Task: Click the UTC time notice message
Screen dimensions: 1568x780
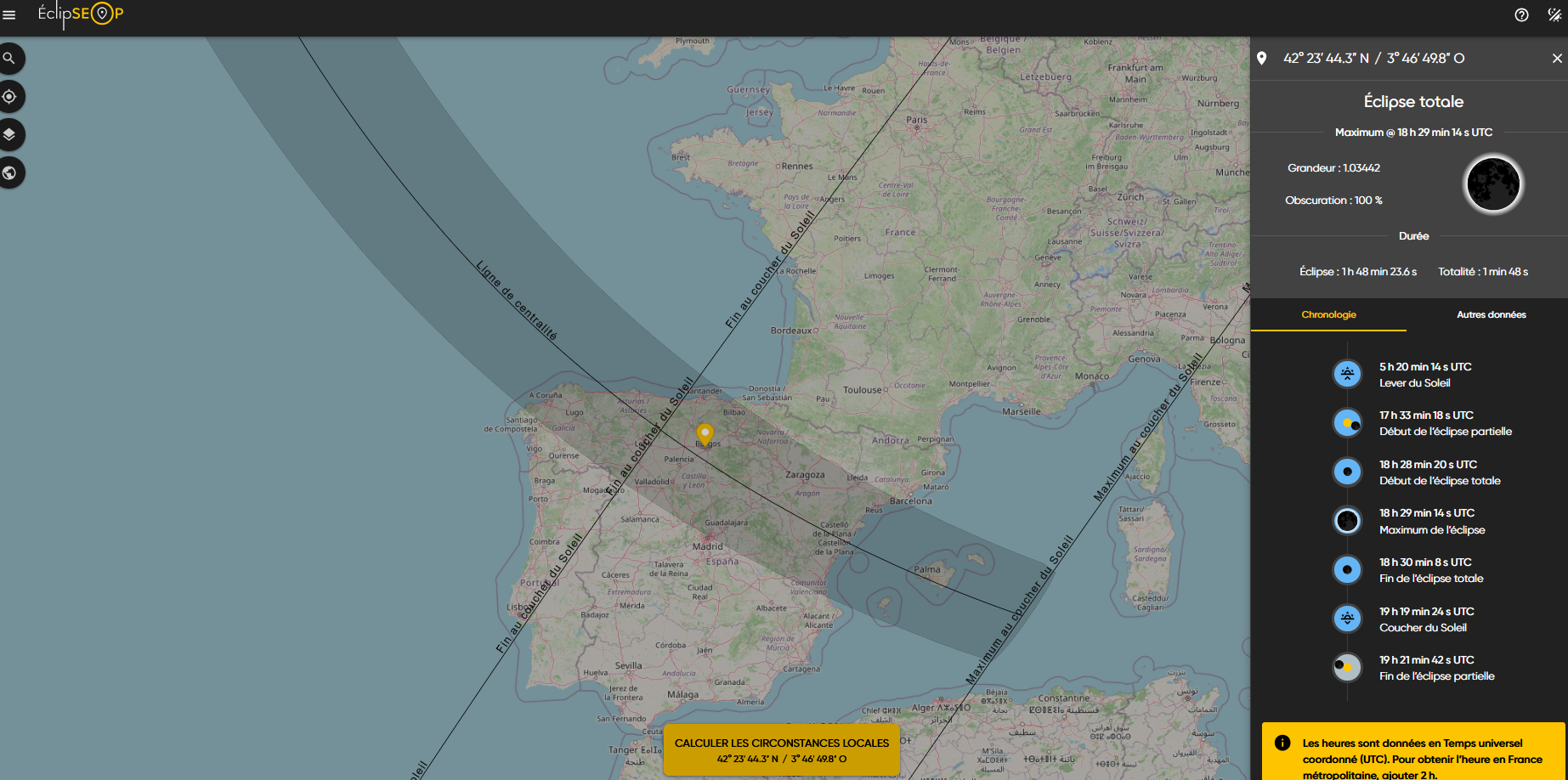Action: 1422,759
